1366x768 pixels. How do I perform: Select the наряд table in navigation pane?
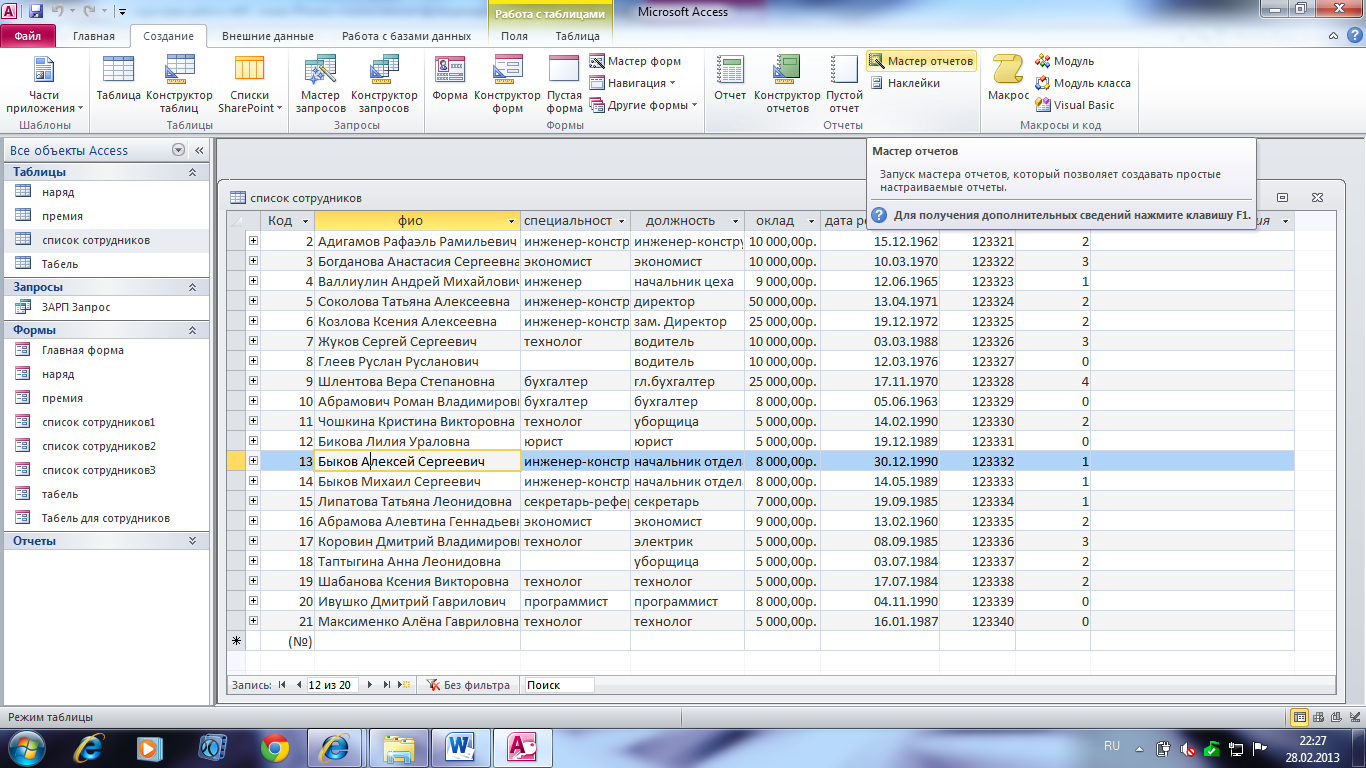106,192
